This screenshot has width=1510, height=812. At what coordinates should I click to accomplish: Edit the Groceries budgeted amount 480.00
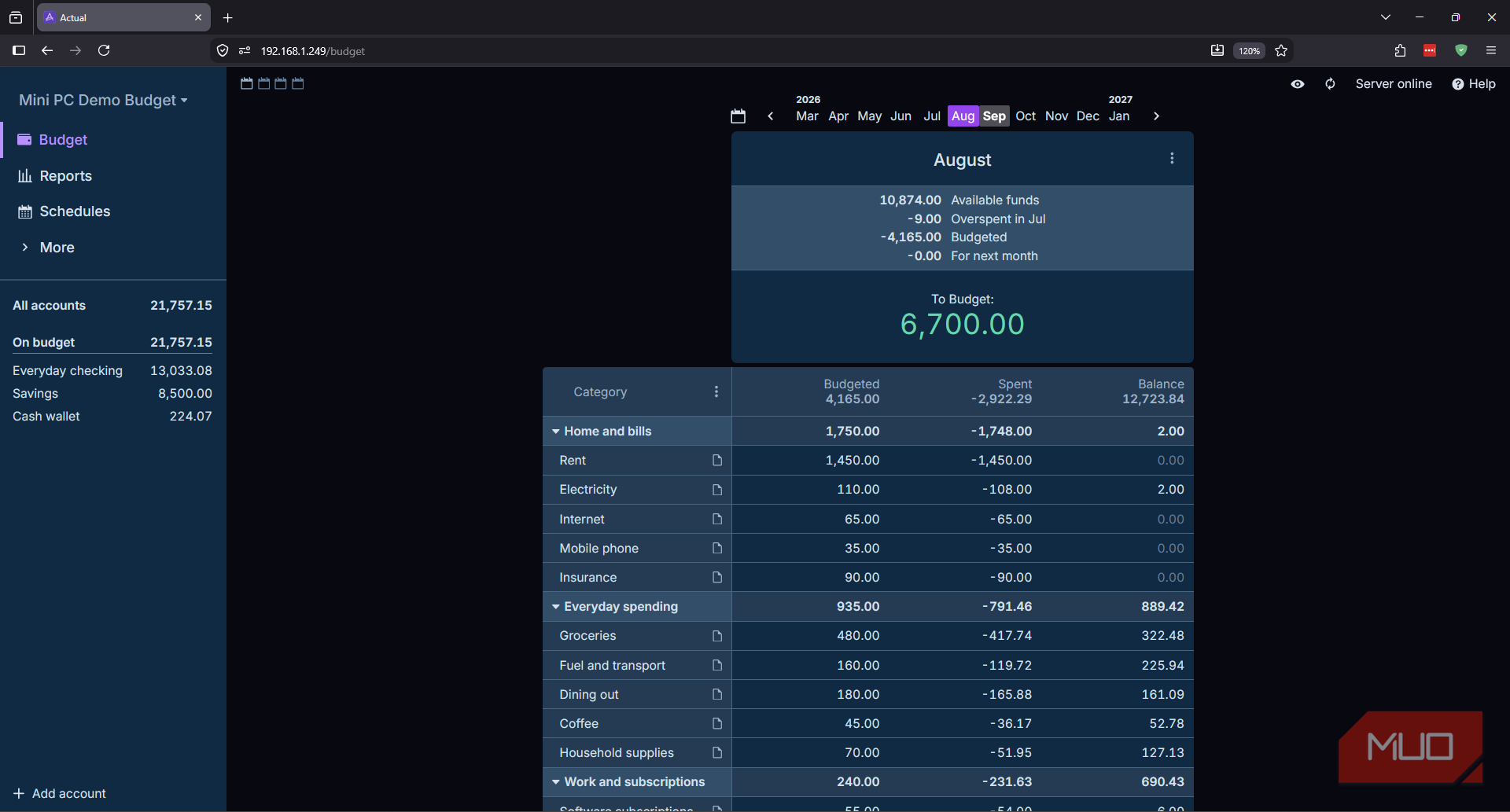[x=858, y=636]
